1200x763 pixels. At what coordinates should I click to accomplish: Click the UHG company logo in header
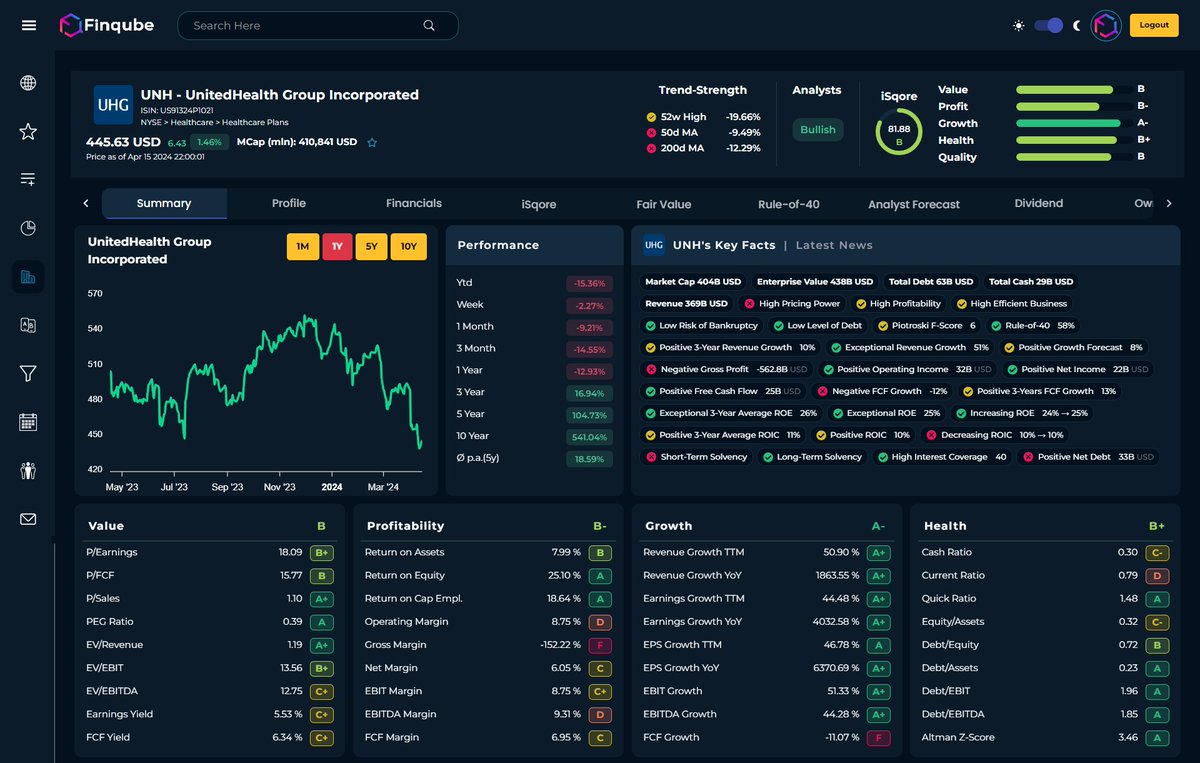click(113, 104)
